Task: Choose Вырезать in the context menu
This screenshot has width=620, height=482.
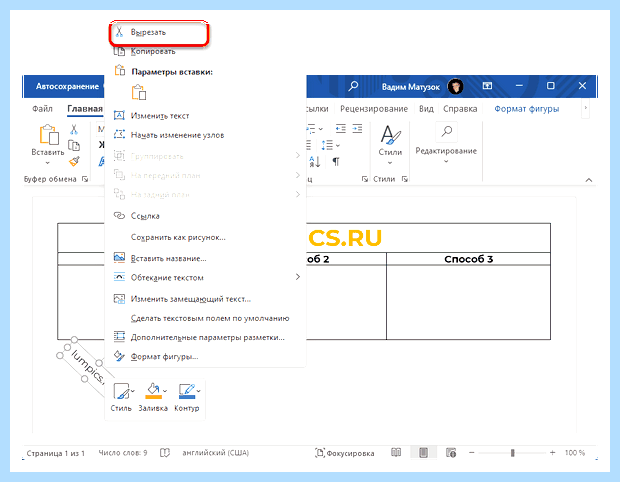Action: [158, 32]
